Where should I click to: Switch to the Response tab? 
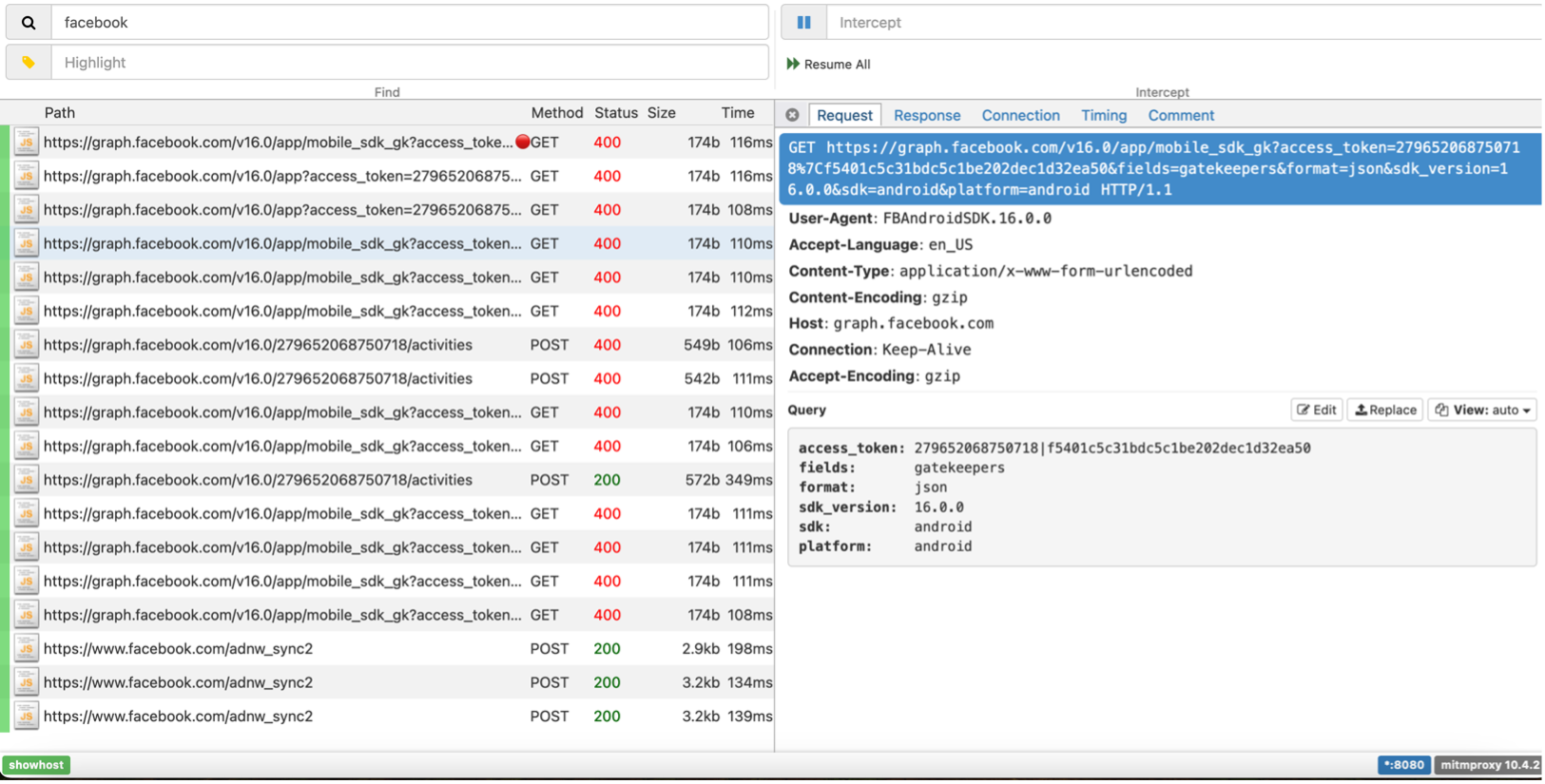(926, 115)
